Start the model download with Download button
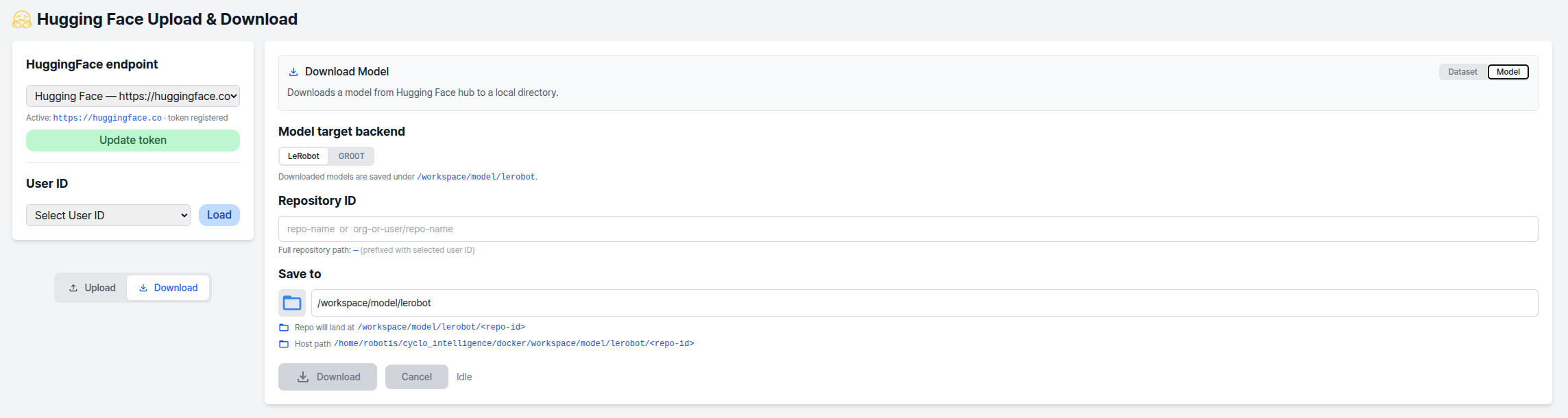Screen dimensions: 1568x418 click(328, 377)
